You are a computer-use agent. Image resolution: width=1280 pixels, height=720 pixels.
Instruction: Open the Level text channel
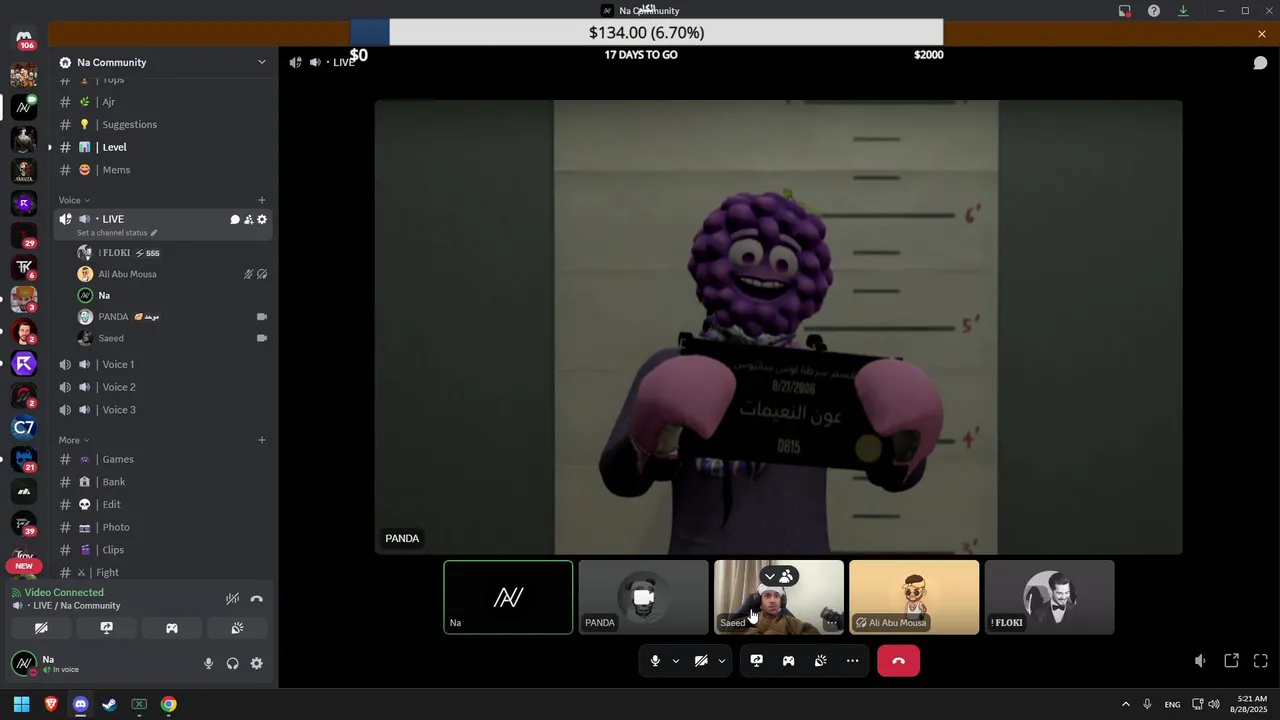coord(163,147)
